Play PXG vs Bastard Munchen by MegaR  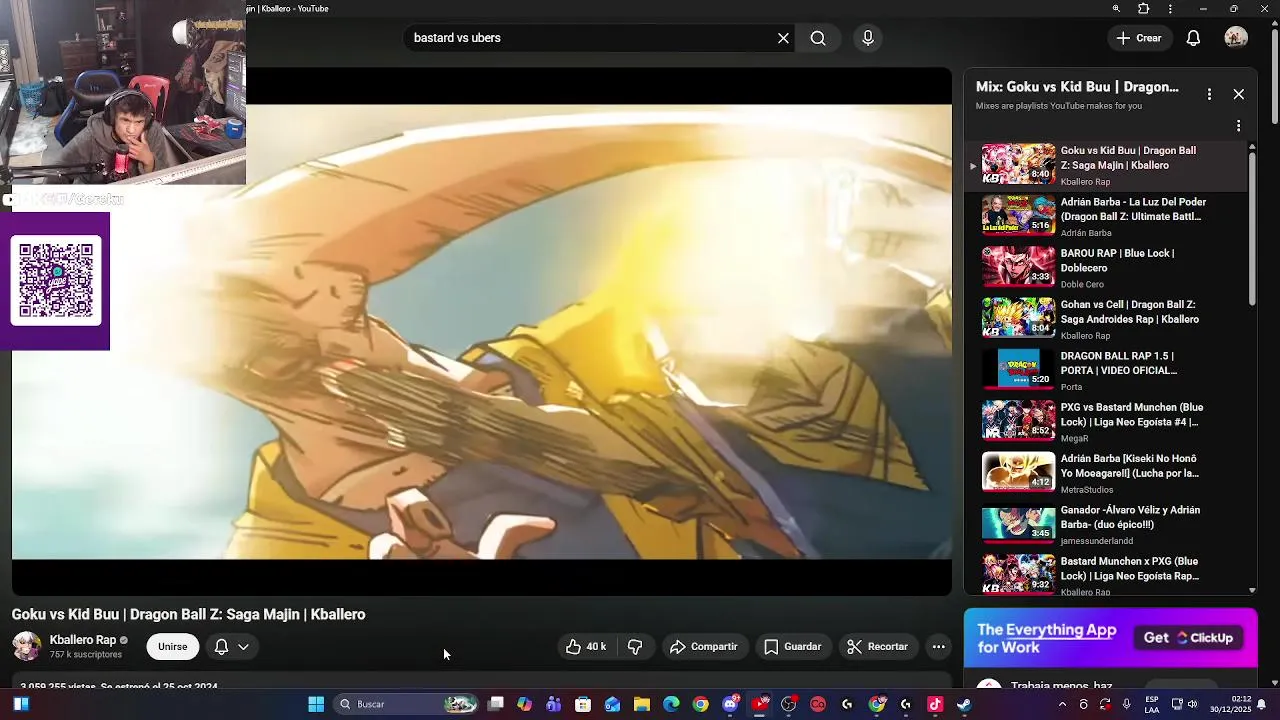pyautogui.click(x=1105, y=421)
